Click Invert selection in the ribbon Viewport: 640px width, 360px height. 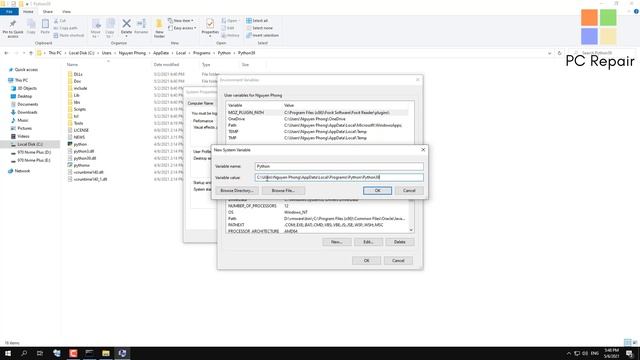click(x=262, y=35)
